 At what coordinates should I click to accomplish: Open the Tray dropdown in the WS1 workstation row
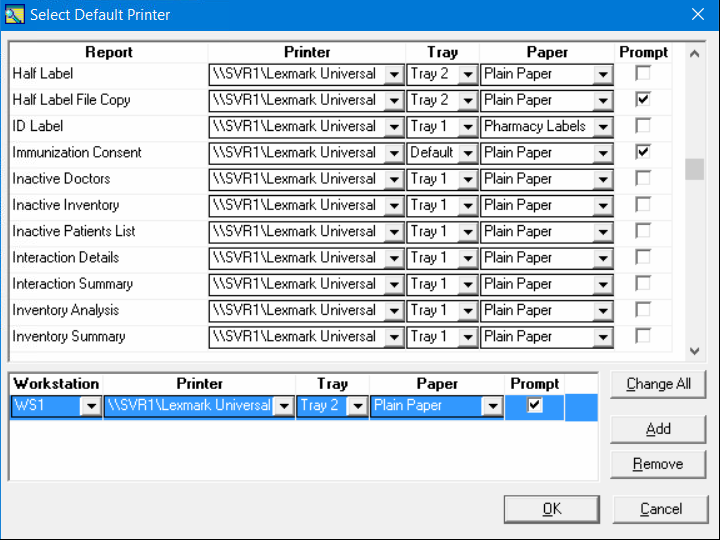(x=358, y=406)
